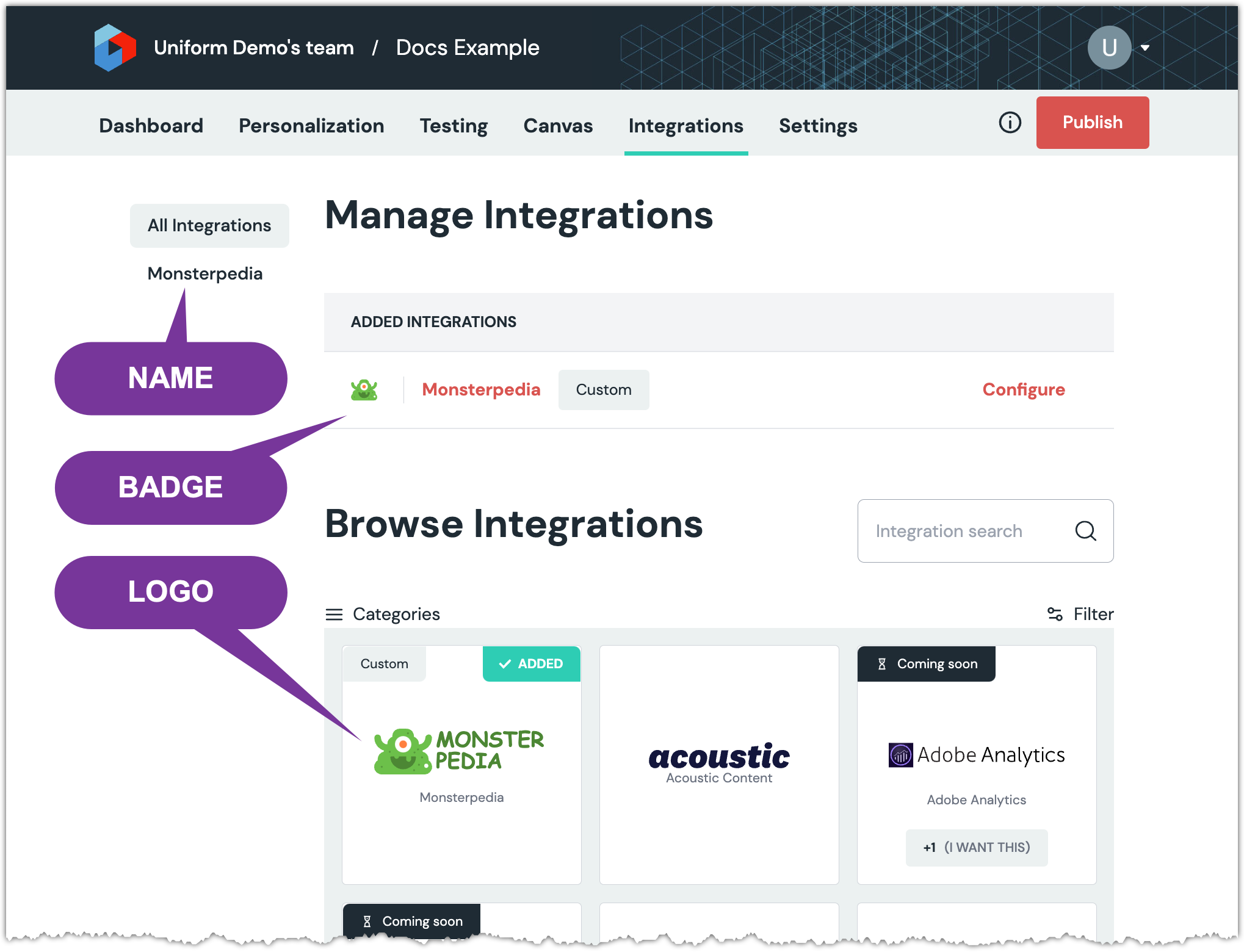Open the Personalization tab
The image size is (1244, 952).
[x=311, y=126]
